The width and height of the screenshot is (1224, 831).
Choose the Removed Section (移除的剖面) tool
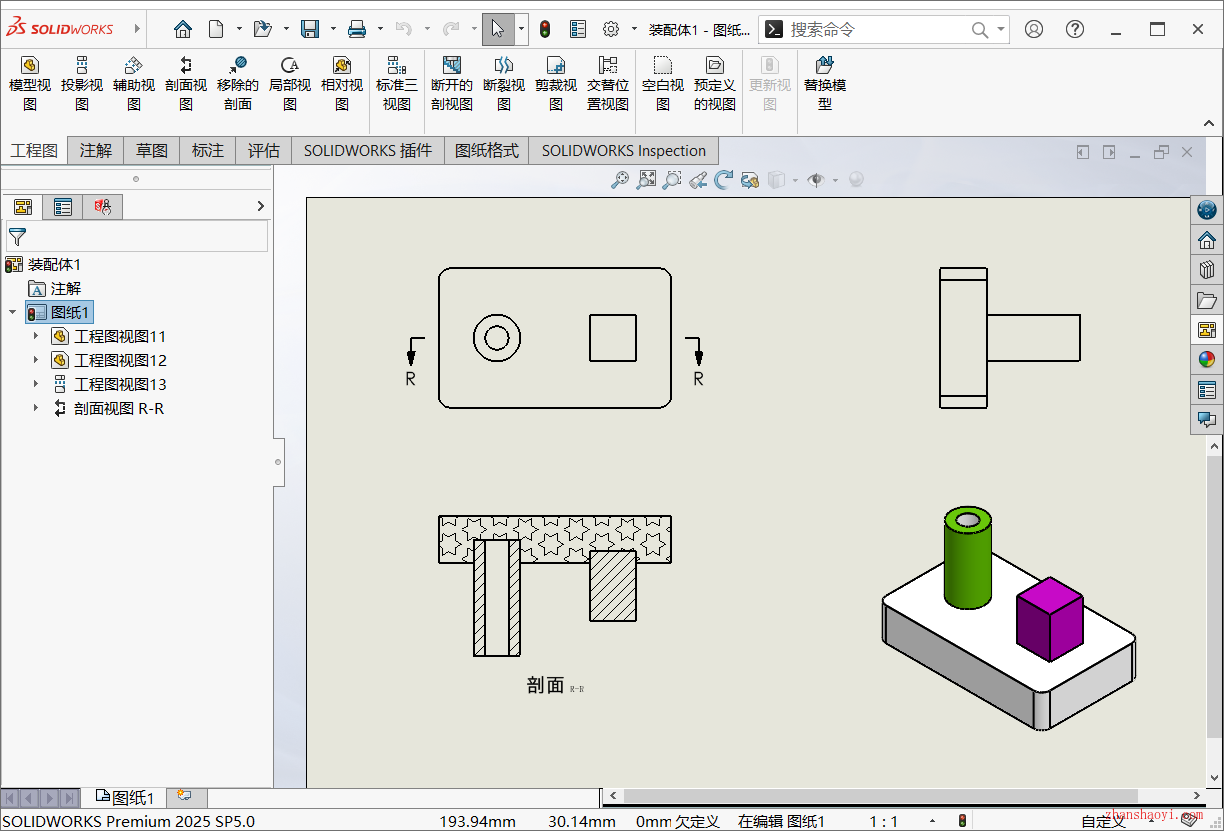click(238, 84)
